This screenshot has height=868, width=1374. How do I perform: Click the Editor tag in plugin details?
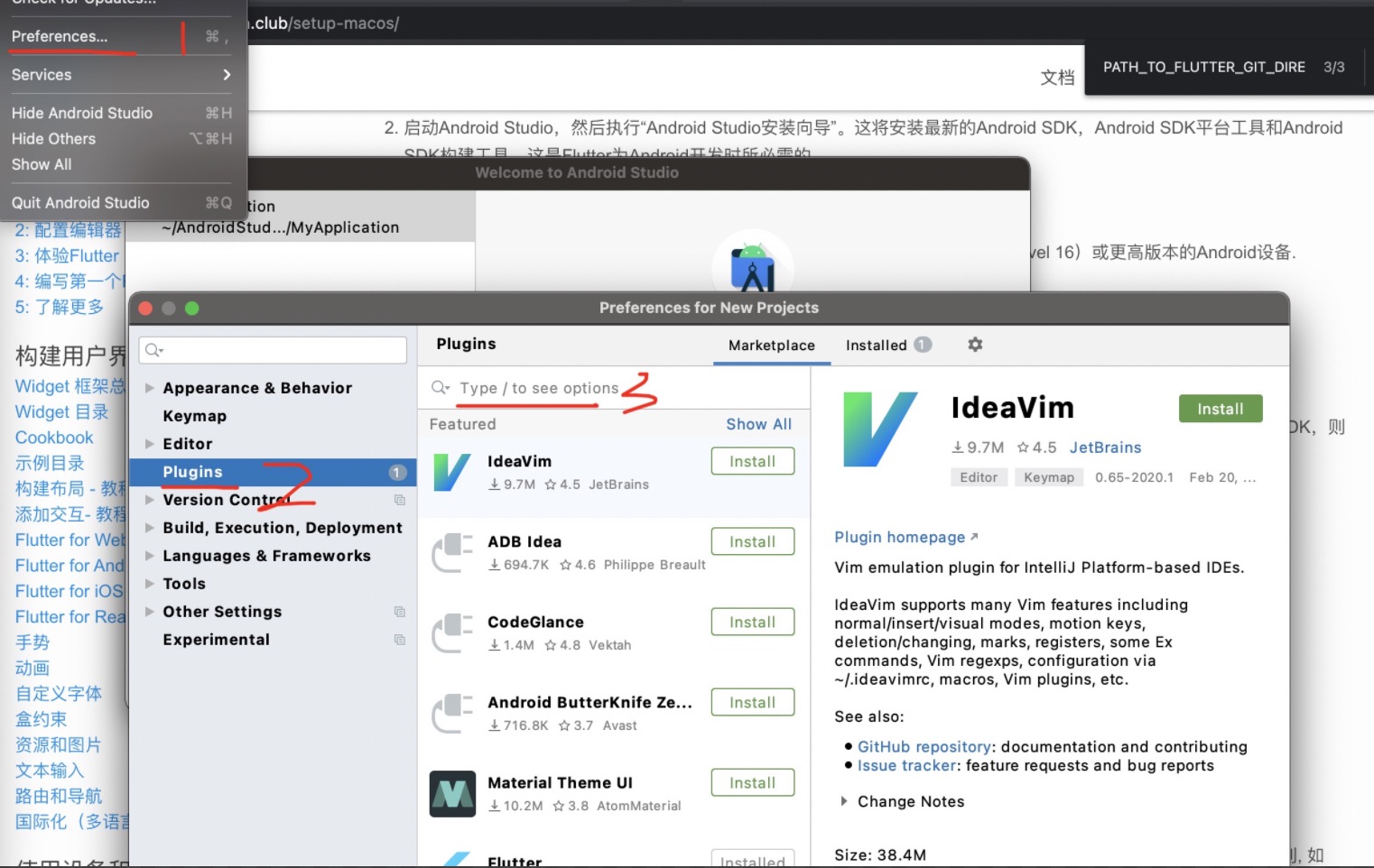tap(979, 477)
